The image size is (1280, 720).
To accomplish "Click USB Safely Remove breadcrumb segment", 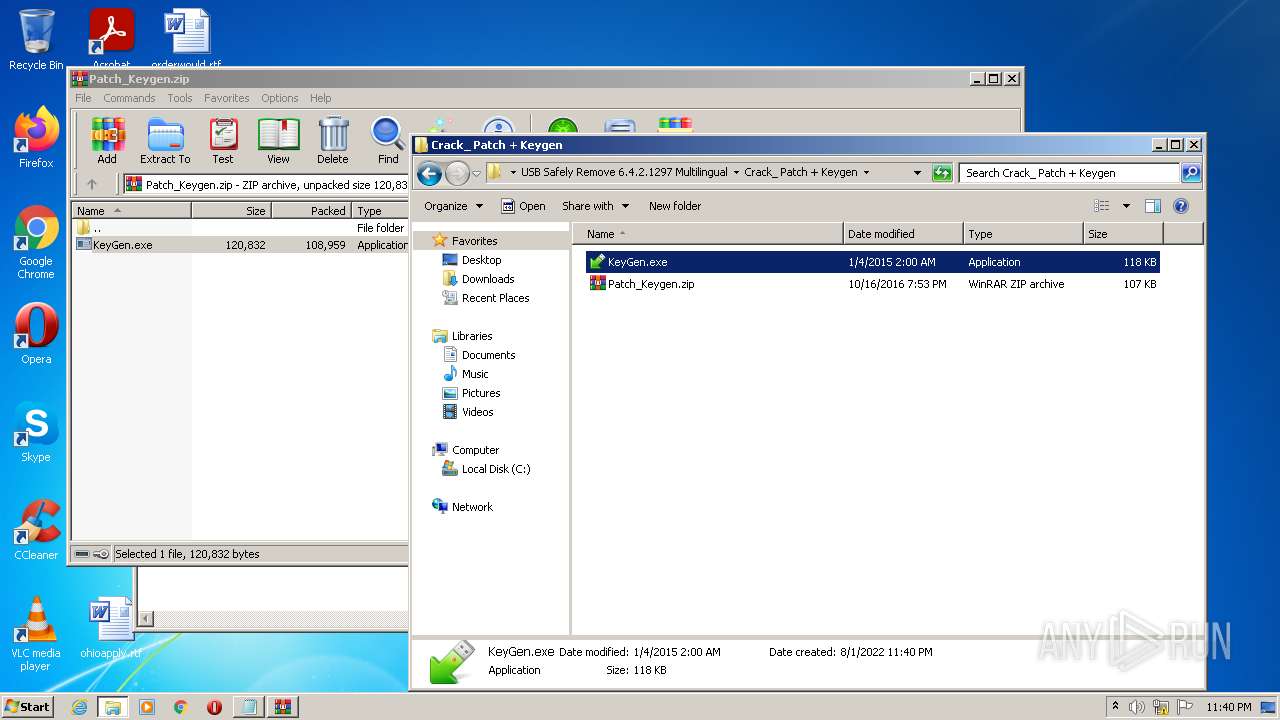I will [x=625, y=172].
